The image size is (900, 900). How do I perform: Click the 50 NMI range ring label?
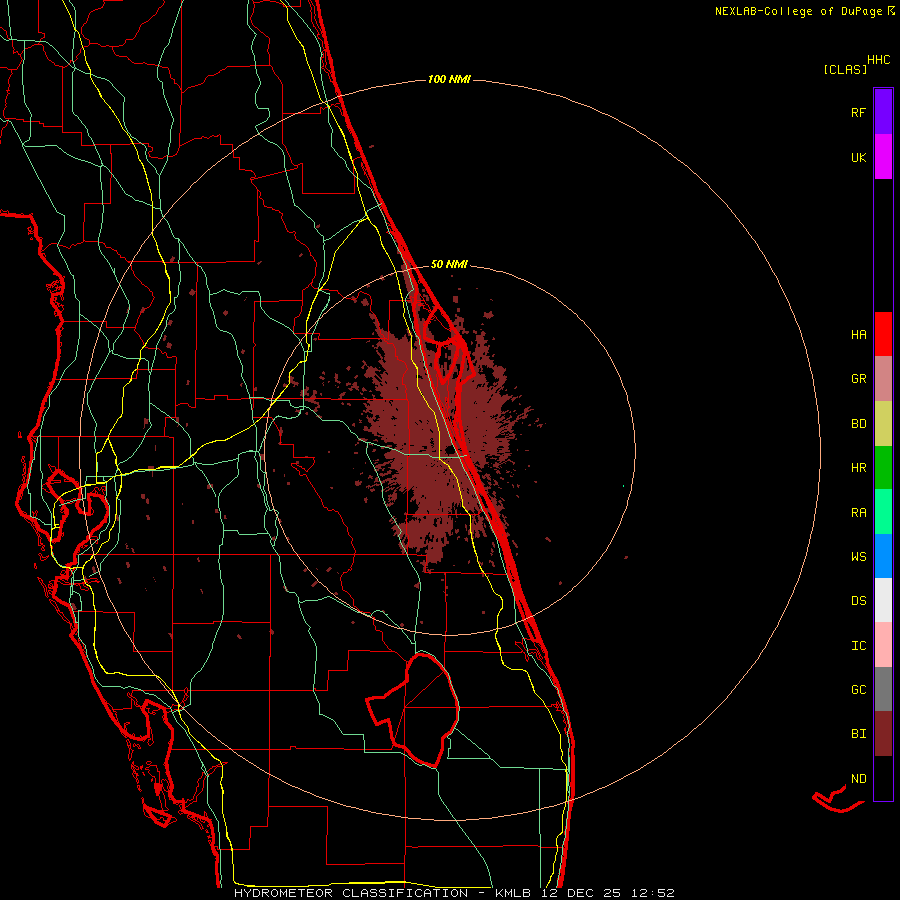pyautogui.click(x=449, y=264)
